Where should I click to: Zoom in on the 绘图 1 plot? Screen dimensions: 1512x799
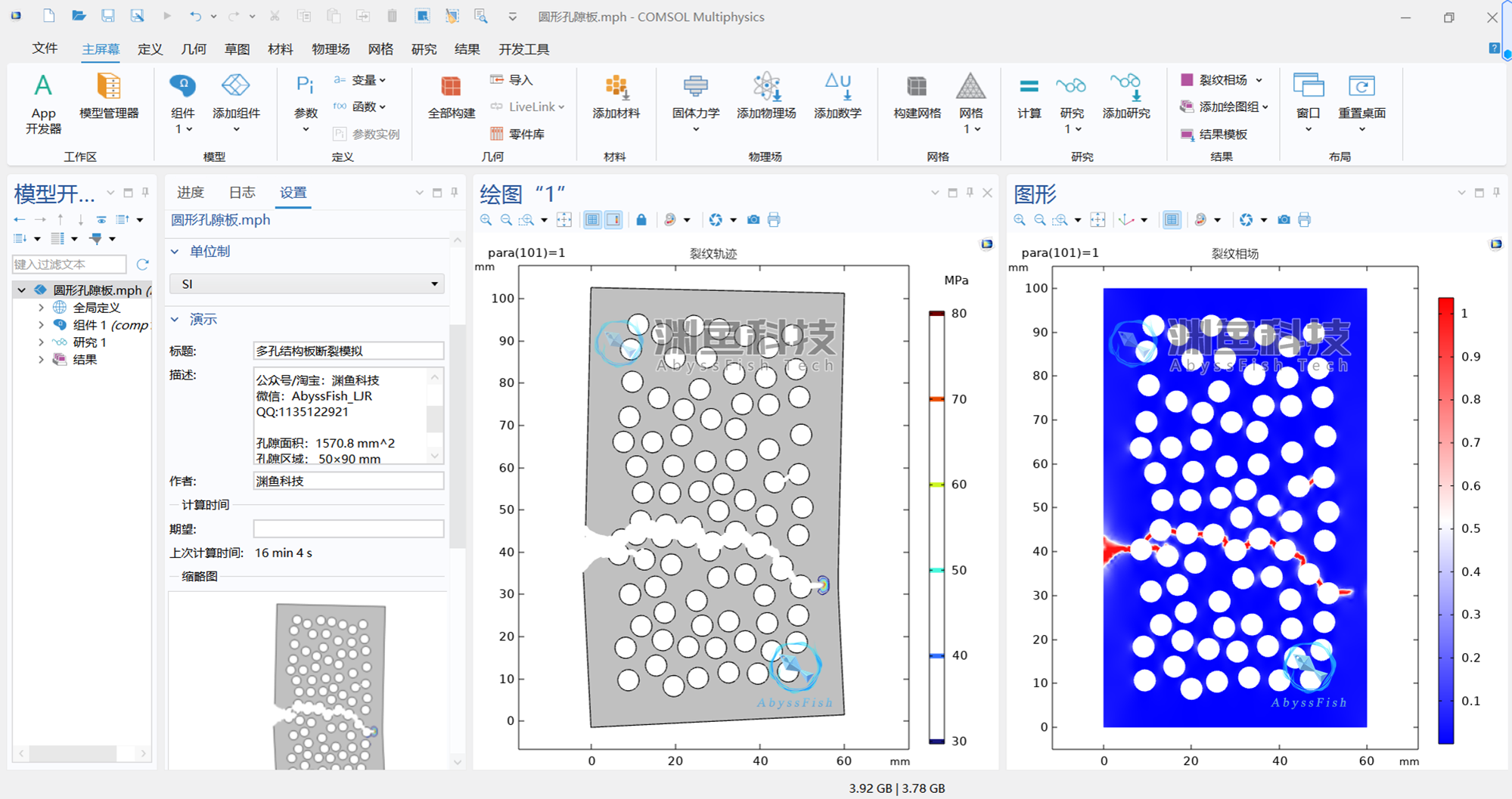(x=486, y=220)
